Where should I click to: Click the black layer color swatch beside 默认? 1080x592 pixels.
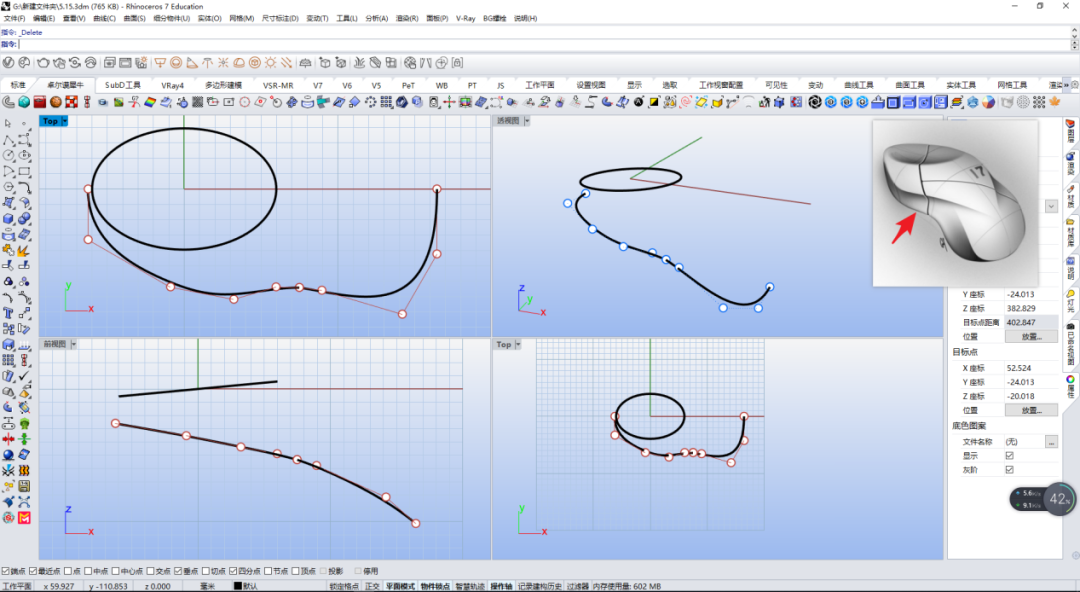point(238,586)
